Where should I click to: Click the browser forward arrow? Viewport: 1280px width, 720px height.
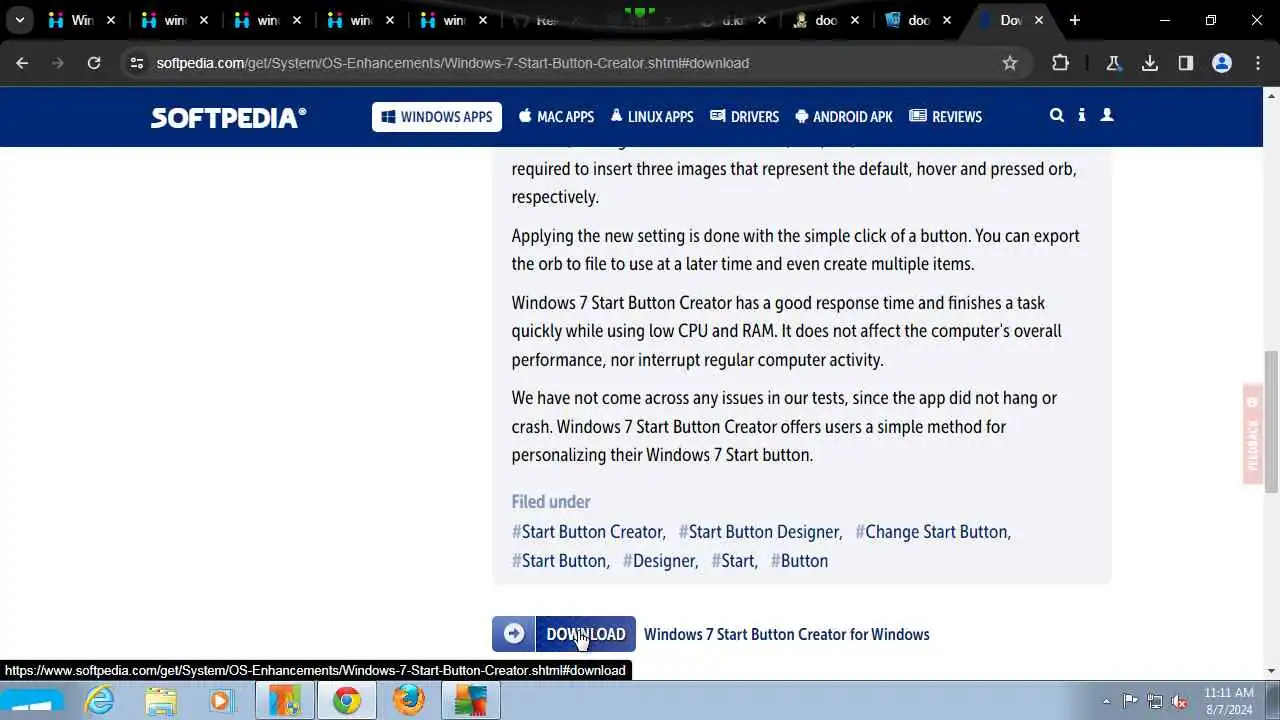click(x=58, y=63)
